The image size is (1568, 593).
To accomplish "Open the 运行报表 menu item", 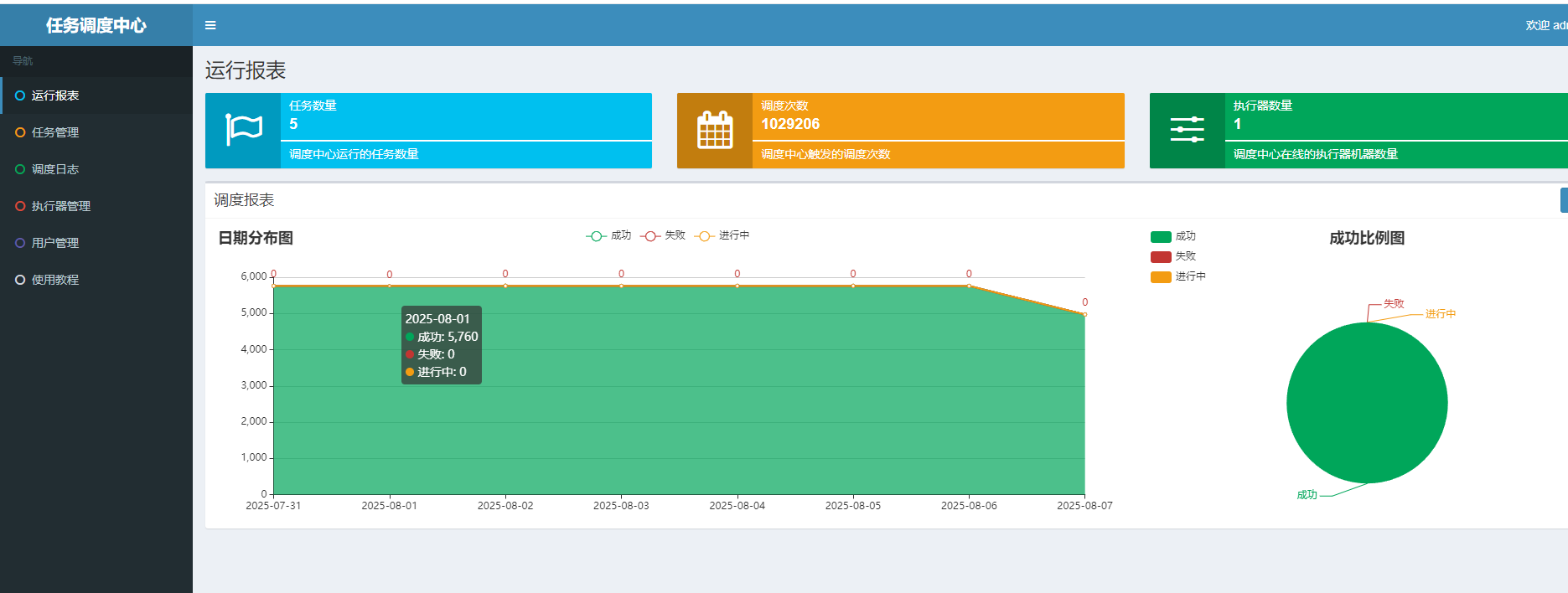I will click(x=55, y=95).
